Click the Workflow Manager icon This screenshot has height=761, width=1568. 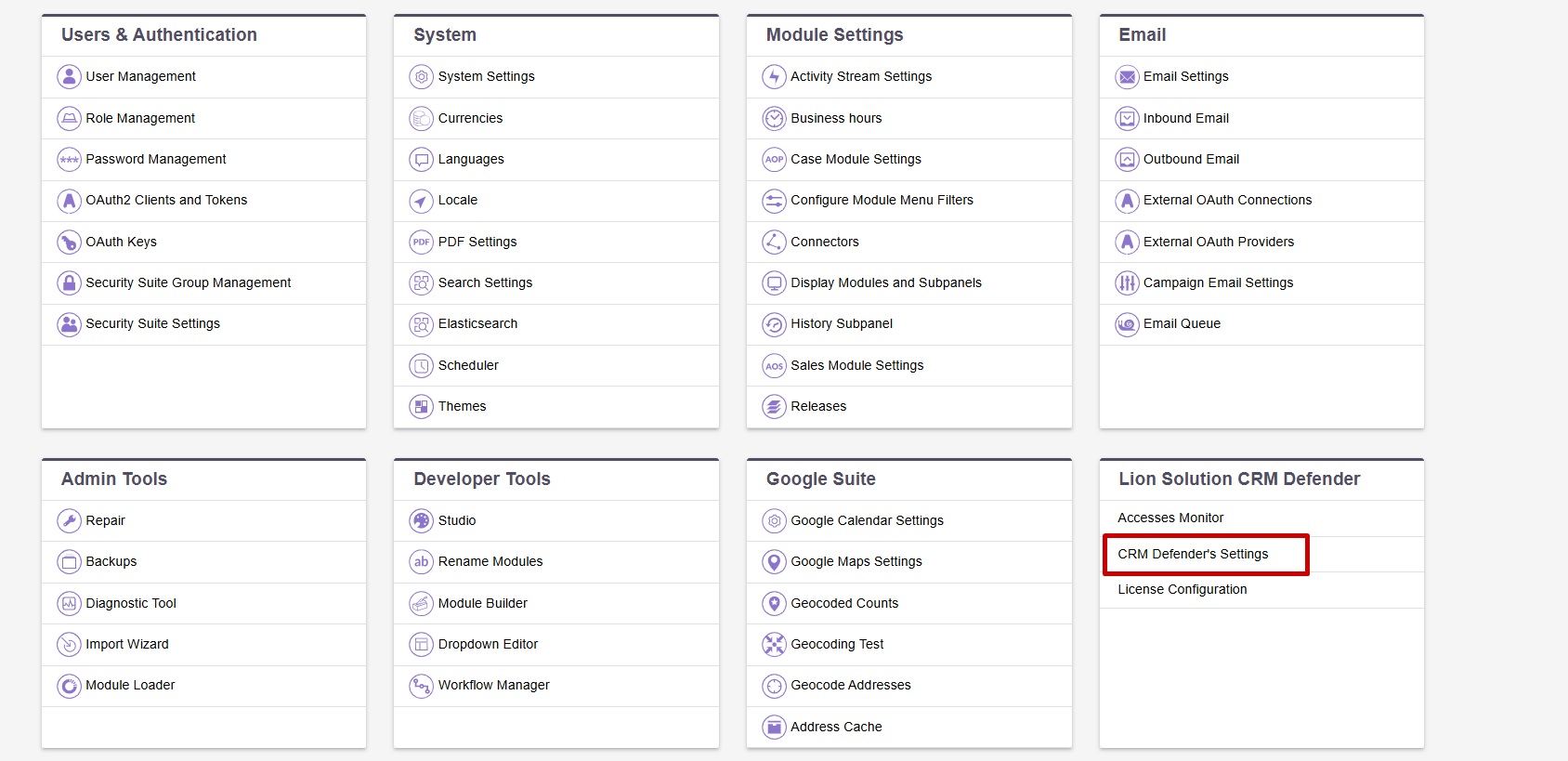point(422,685)
